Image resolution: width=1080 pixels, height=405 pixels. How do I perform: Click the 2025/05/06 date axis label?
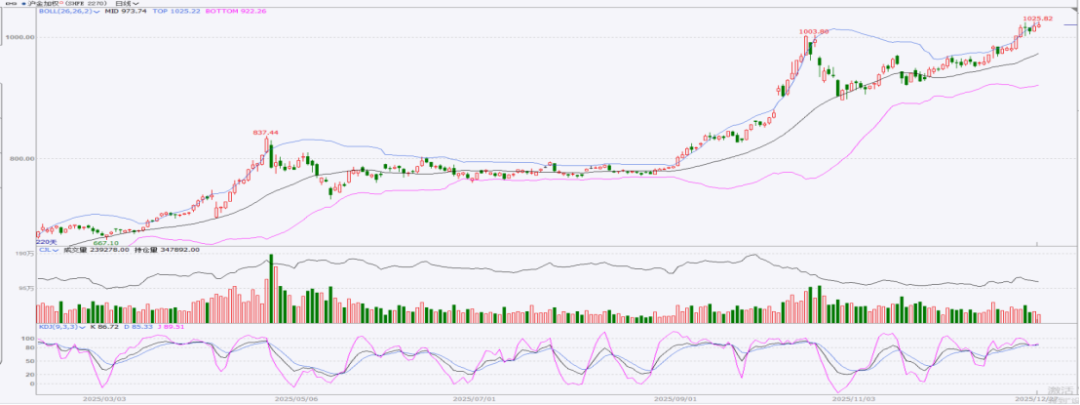[x=297, y=398]
